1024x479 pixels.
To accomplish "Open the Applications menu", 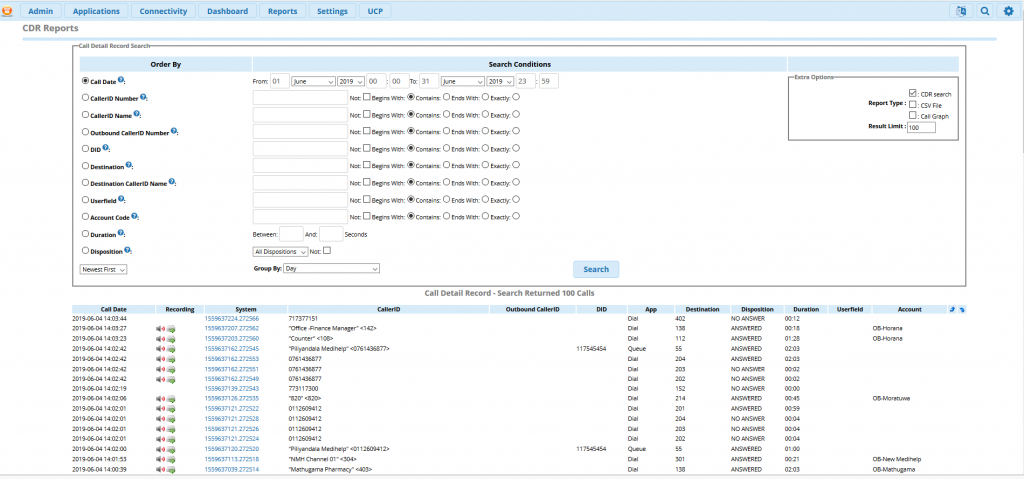I will pos(96,11).
